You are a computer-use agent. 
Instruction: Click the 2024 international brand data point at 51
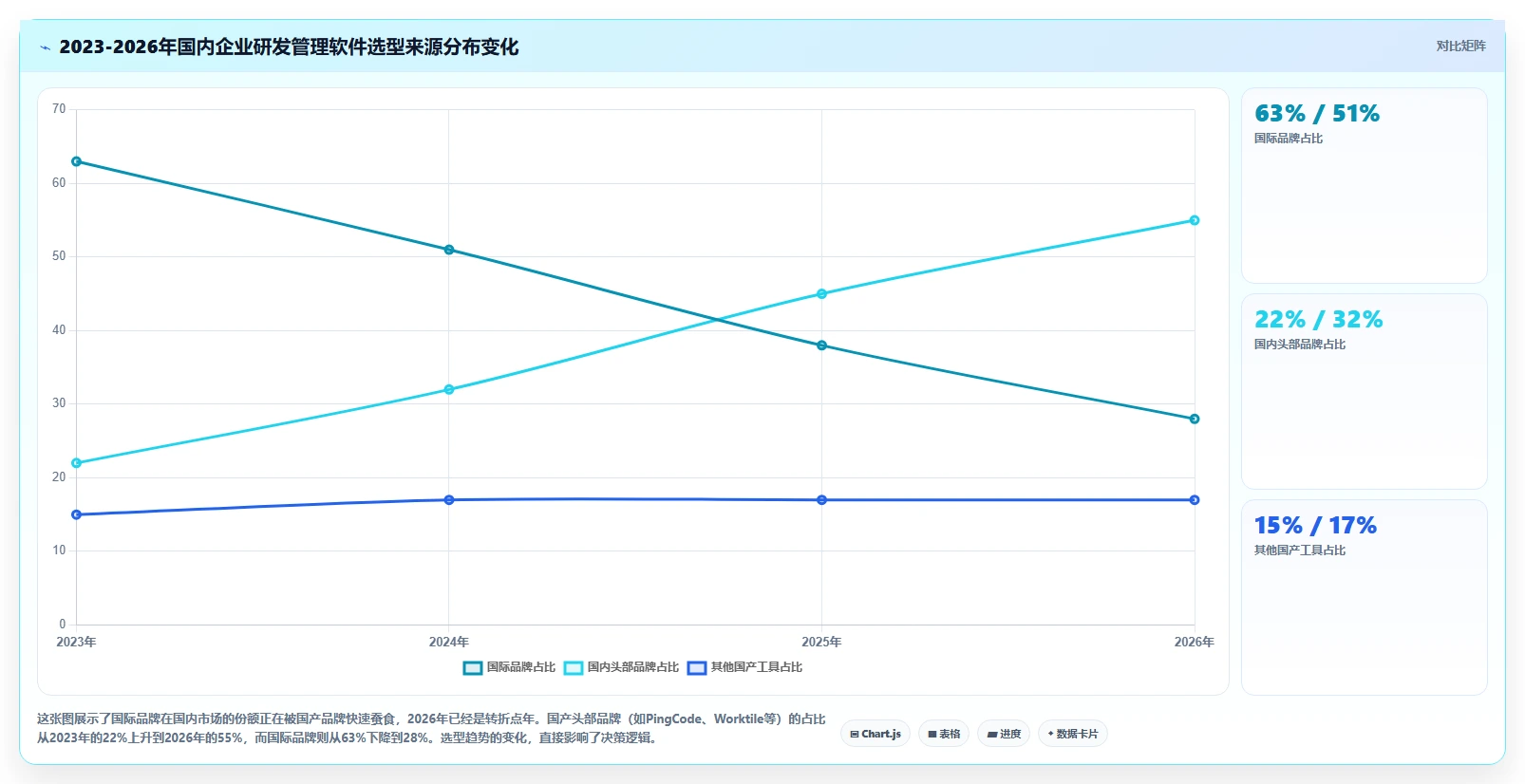(449, 250)
